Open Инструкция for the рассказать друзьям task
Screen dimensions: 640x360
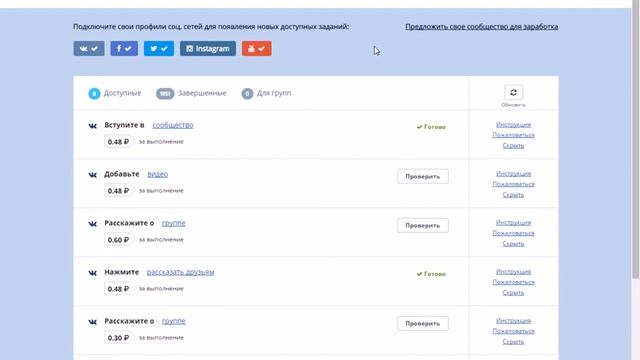click(x=513, y=271)
